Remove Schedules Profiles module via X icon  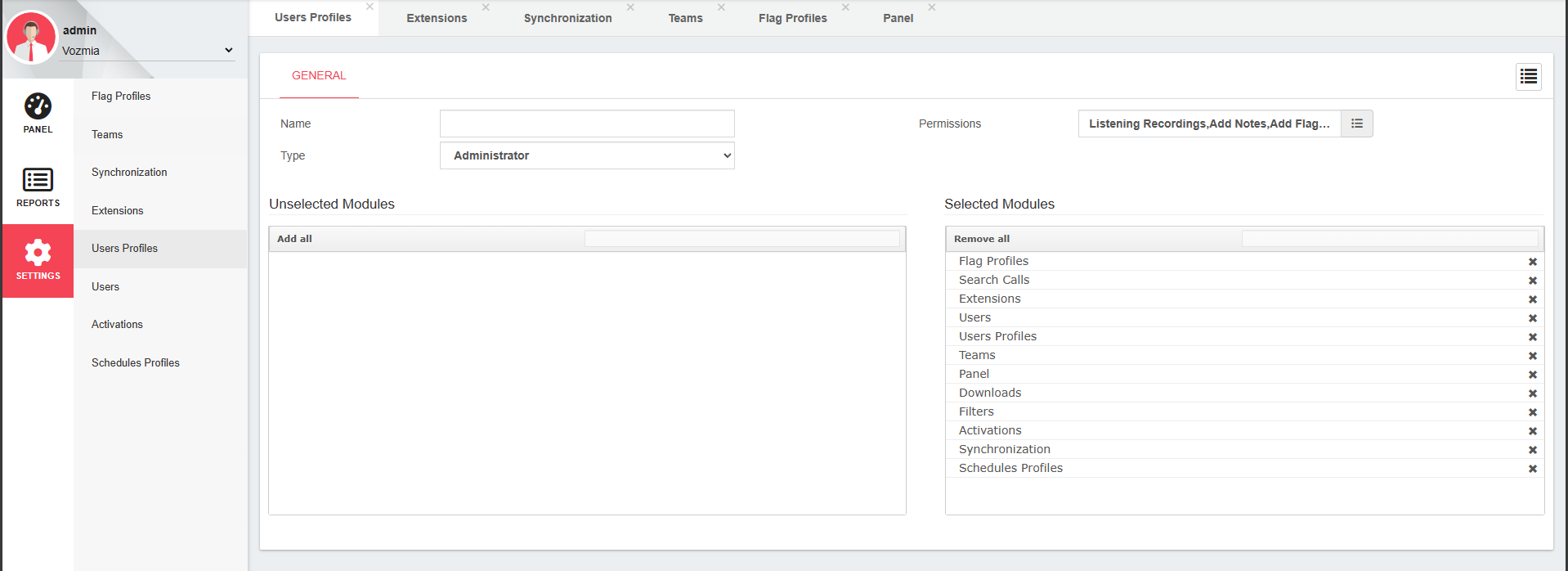(x=1532, y=469)
